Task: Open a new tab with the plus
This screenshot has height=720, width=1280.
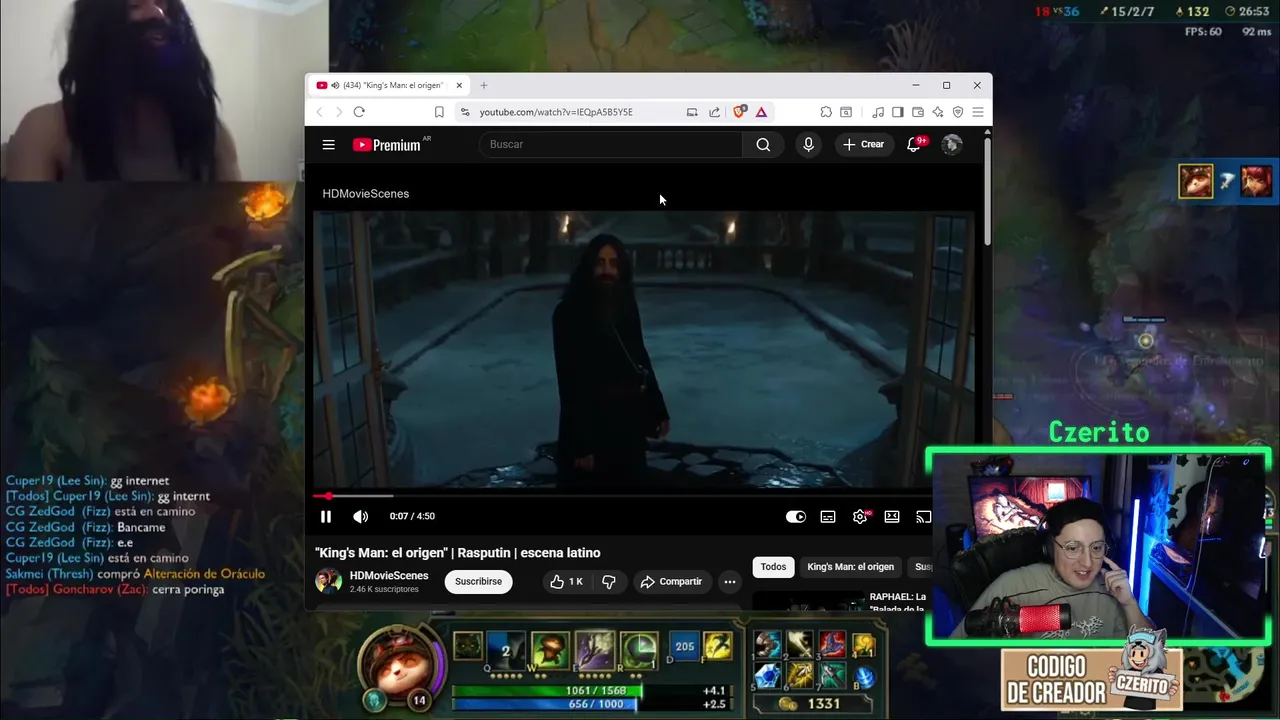Action: click(x=484, y=86)
